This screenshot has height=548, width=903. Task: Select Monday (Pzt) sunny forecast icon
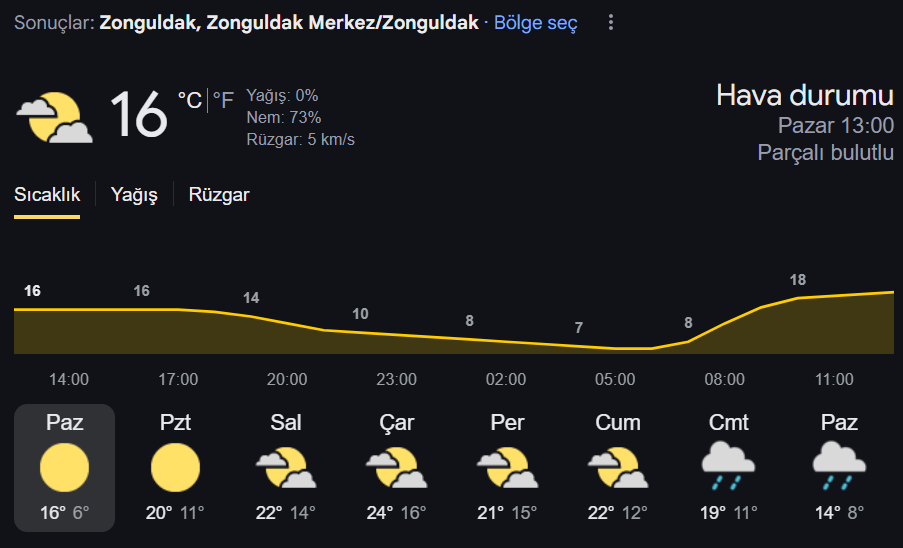pyautogui.click(x=176, y=467)
